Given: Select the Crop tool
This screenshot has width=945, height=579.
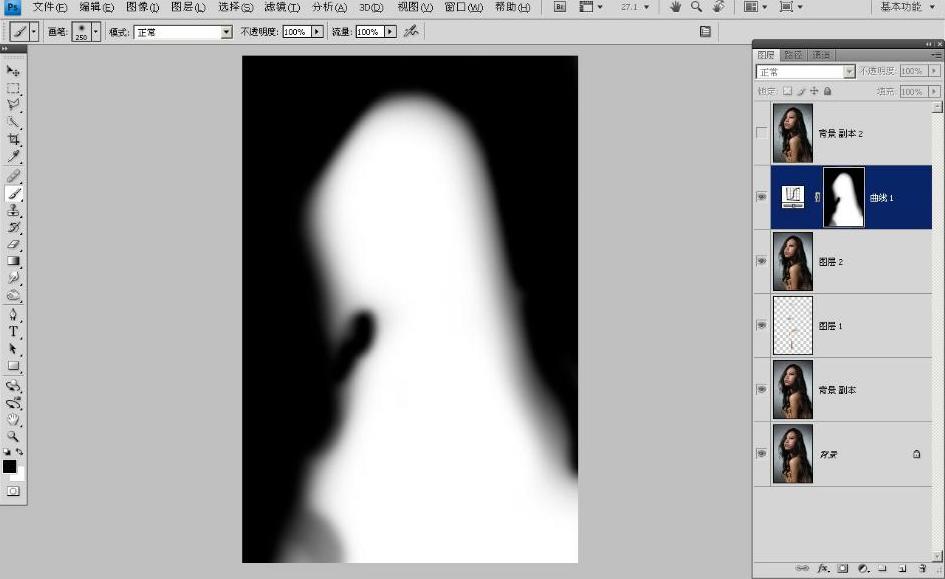Looking at the screenshot, I should coord(13,140).
